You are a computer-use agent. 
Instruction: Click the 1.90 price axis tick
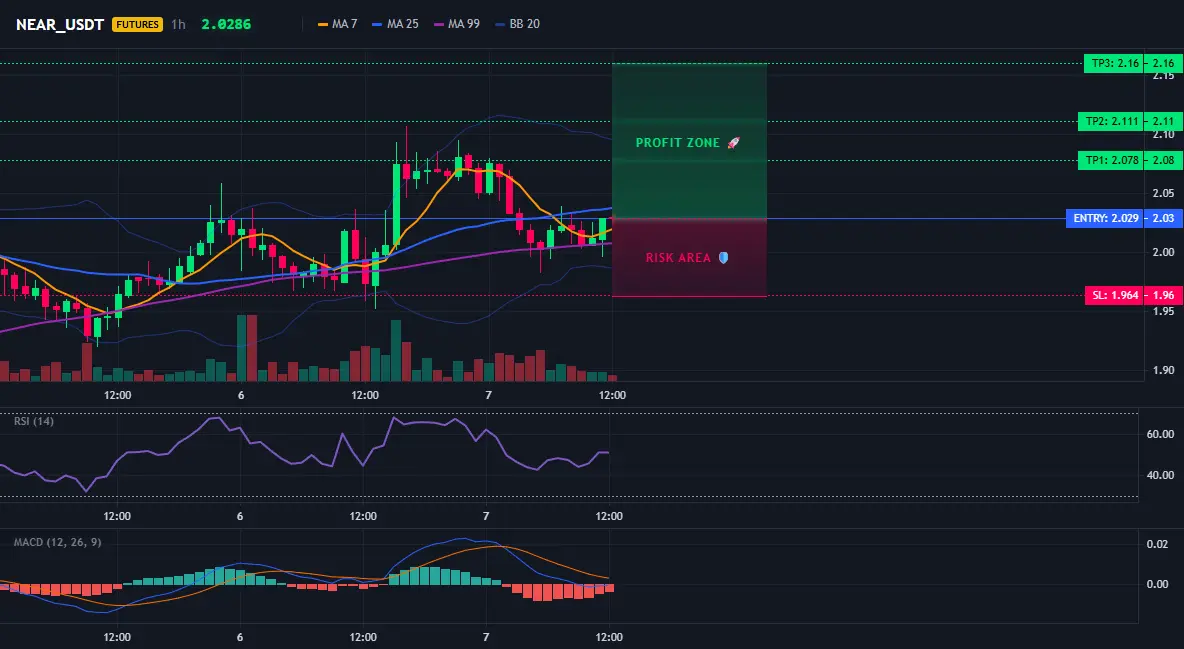point(1164,369)
